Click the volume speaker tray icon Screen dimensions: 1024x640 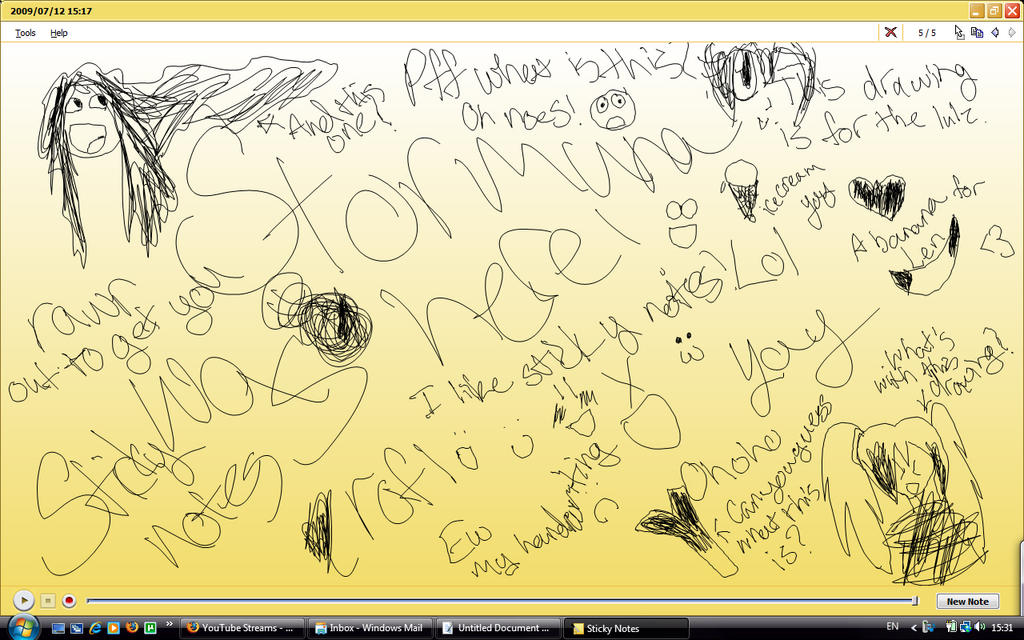[980, 628]
